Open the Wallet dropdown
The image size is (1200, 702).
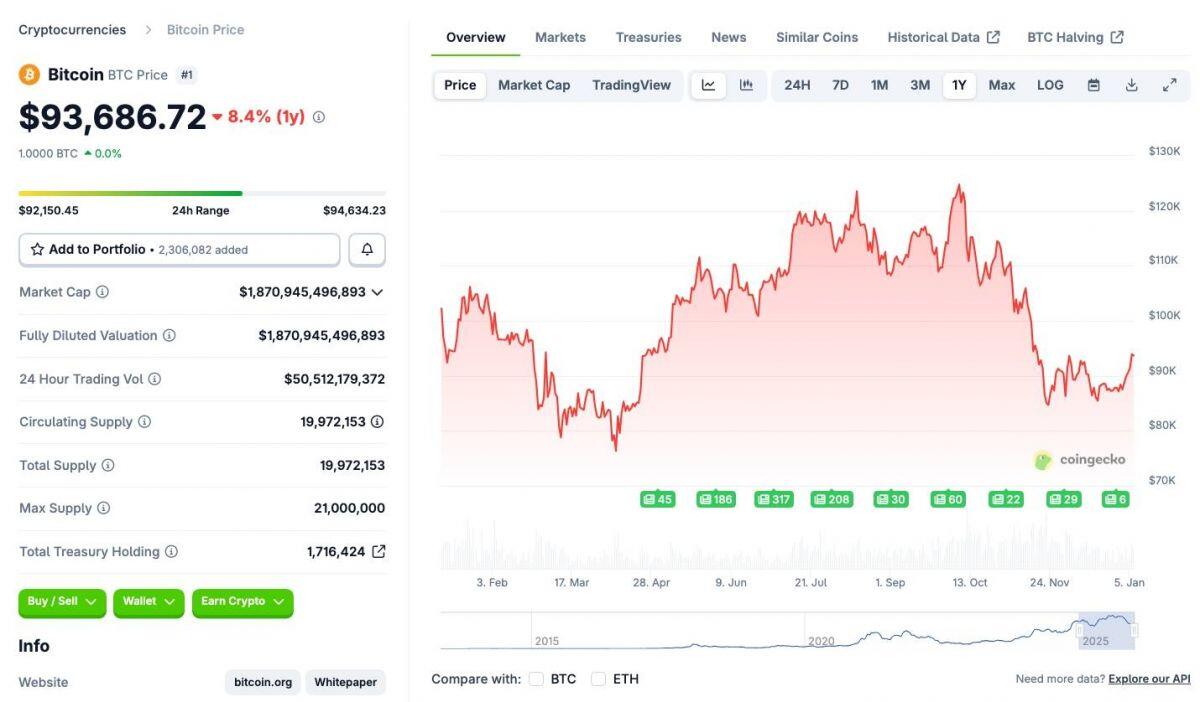tap(148, 602)
